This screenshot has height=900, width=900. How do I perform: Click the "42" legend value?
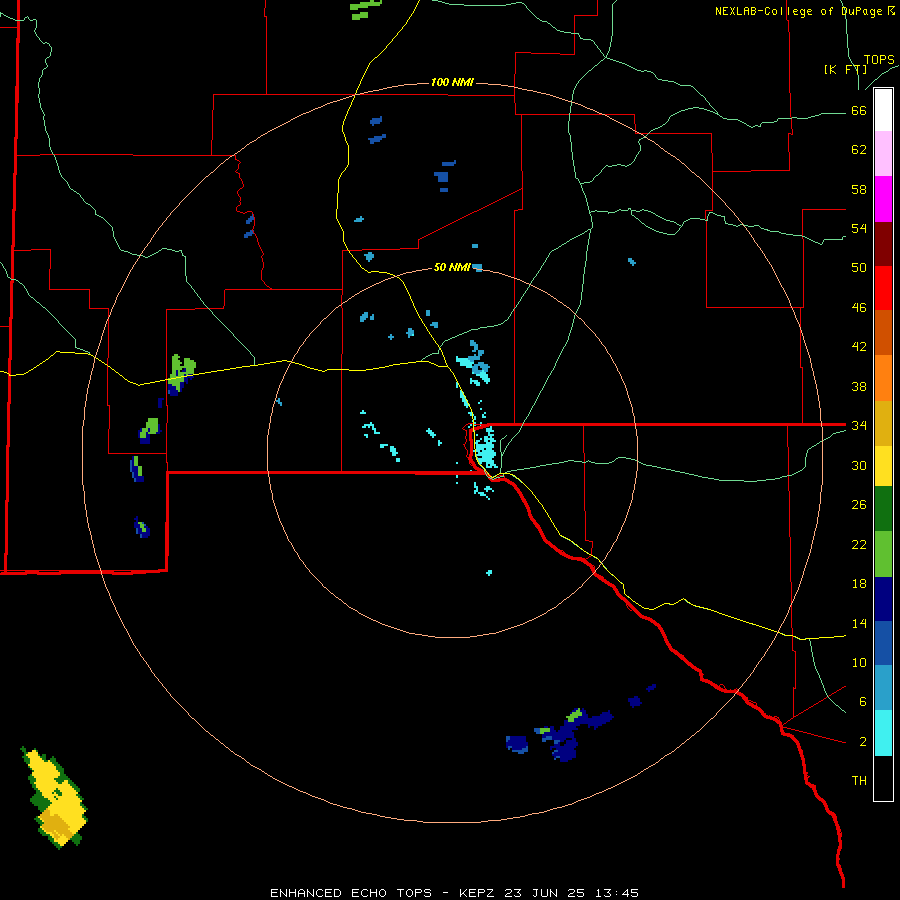859,347
